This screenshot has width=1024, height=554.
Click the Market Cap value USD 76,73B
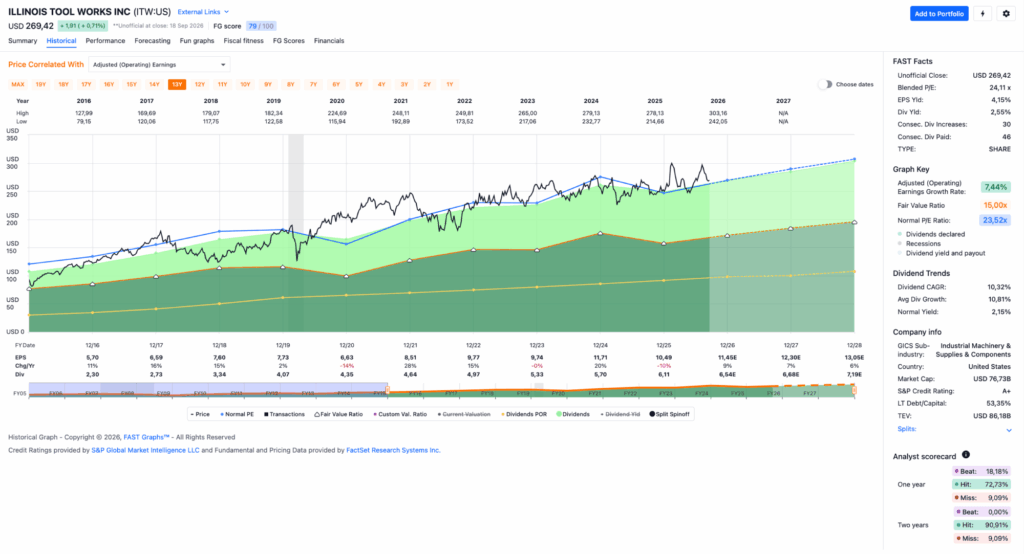point(990,379)
